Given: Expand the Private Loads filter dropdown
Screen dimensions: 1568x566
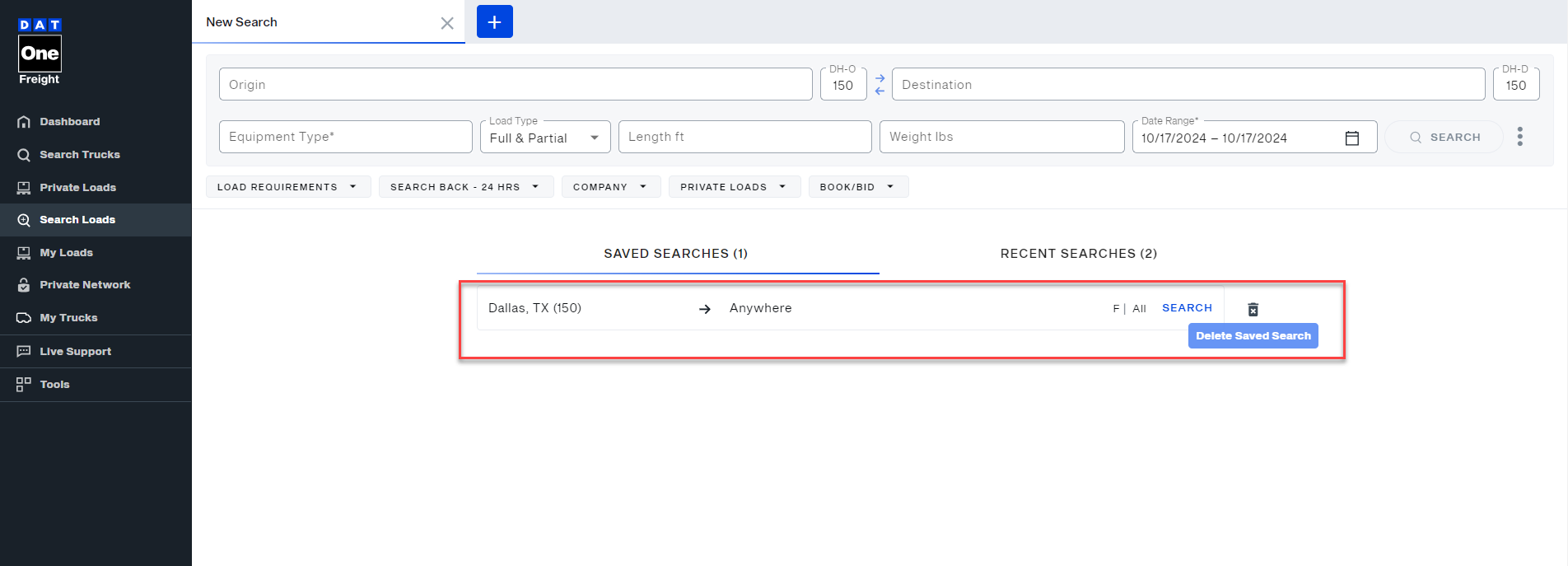Looking at the screenshot, I should tap(735, 187).
